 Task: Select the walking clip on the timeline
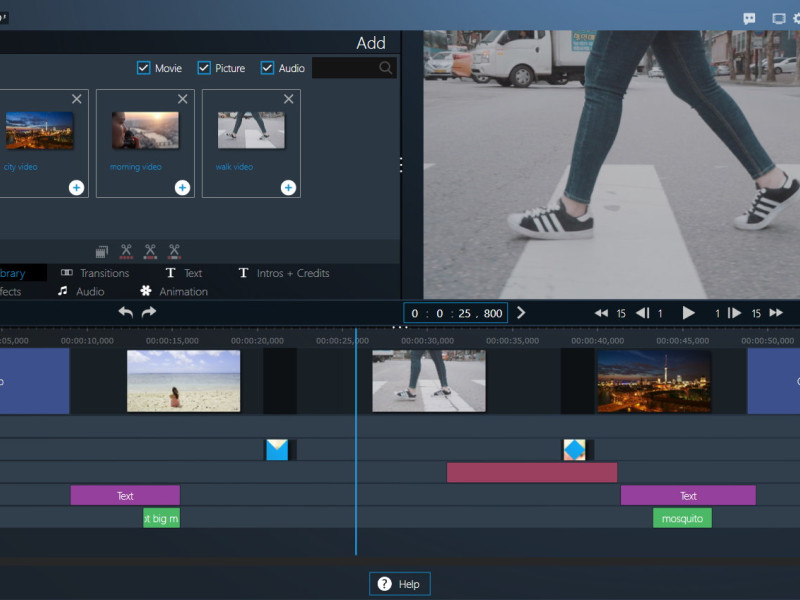429,381
